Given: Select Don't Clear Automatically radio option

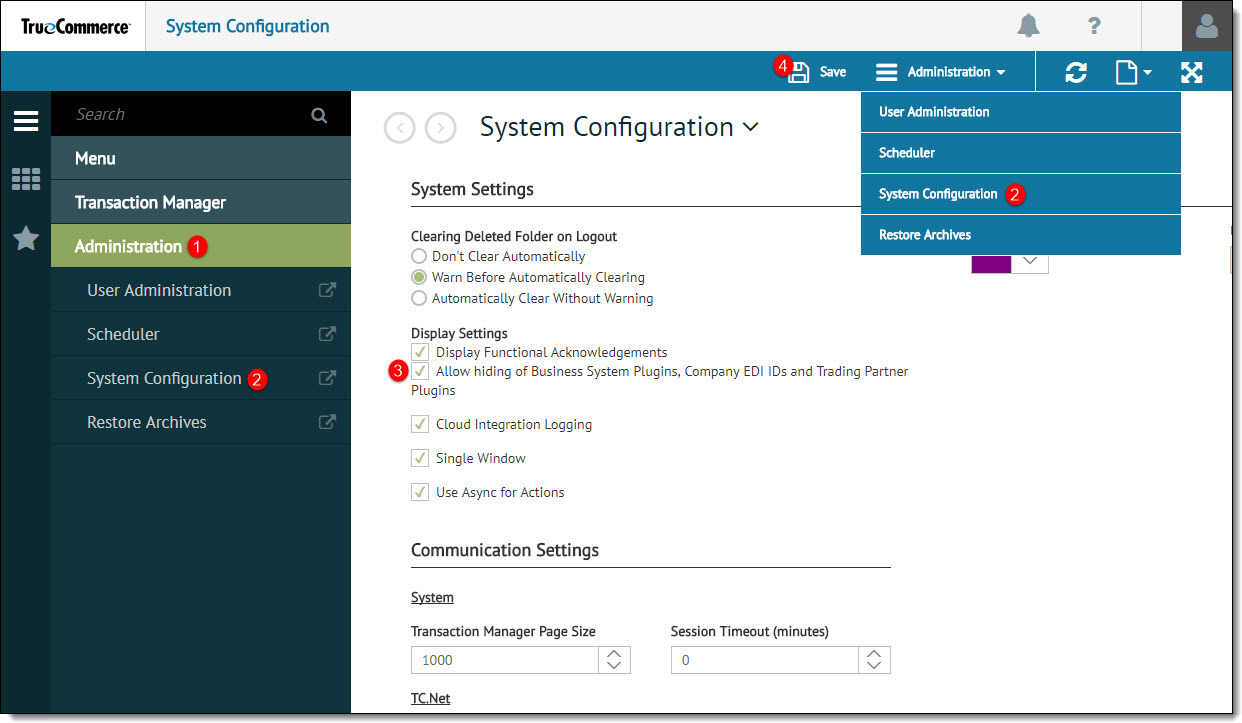Looking at the screenshot, I should tap(419, 257).
